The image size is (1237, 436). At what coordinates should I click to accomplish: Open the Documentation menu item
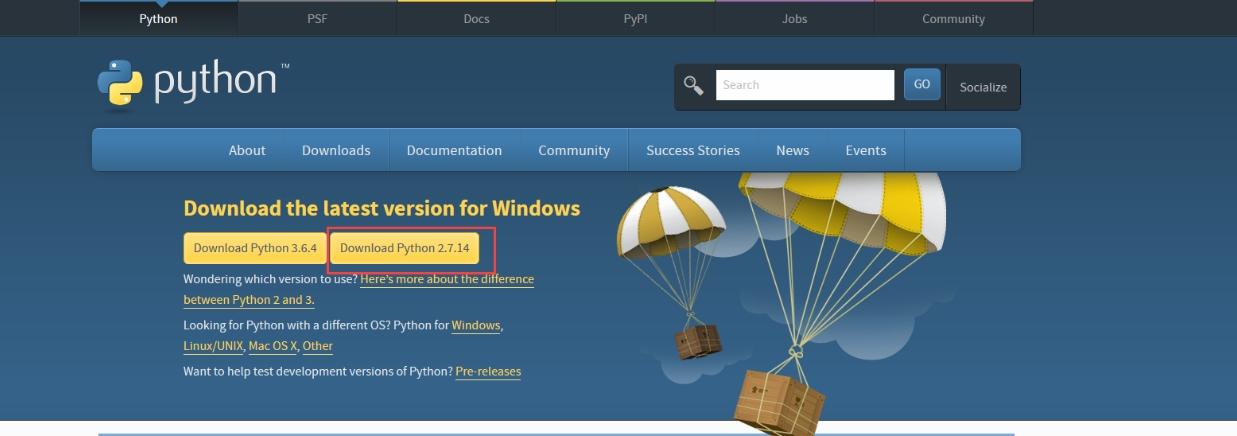click(454, 150)
